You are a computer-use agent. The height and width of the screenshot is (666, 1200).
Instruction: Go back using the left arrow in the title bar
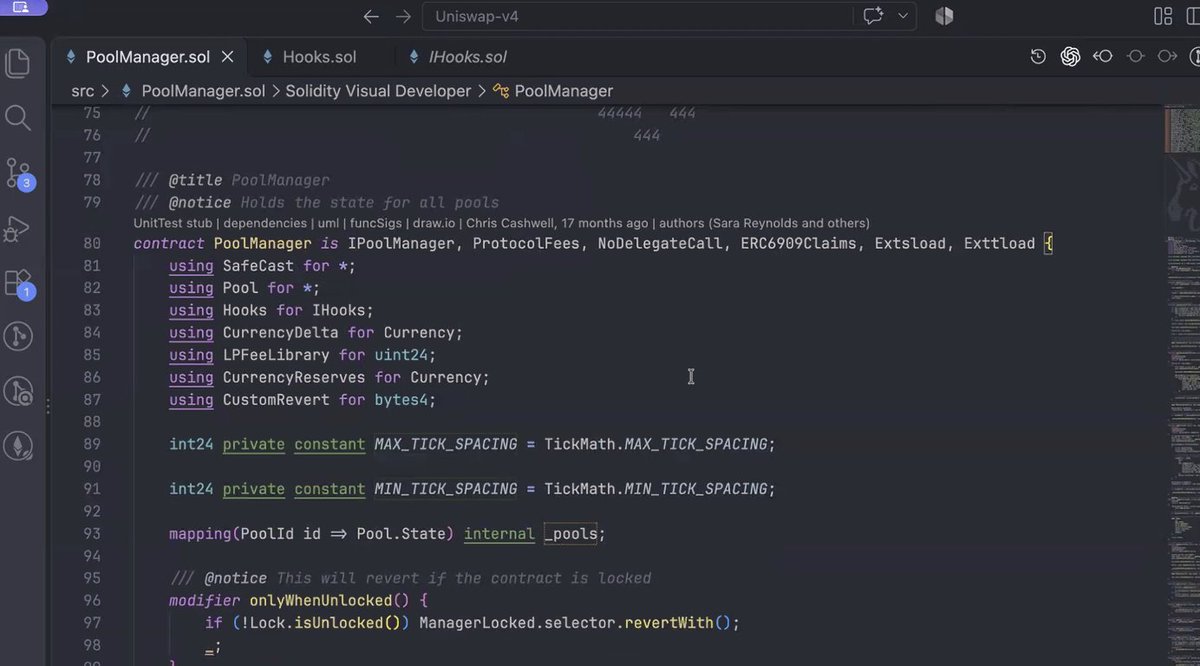[x=371, y=16]
